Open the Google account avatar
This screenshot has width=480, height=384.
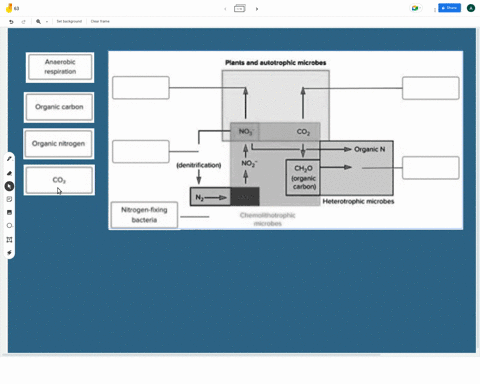pos(471,8)
